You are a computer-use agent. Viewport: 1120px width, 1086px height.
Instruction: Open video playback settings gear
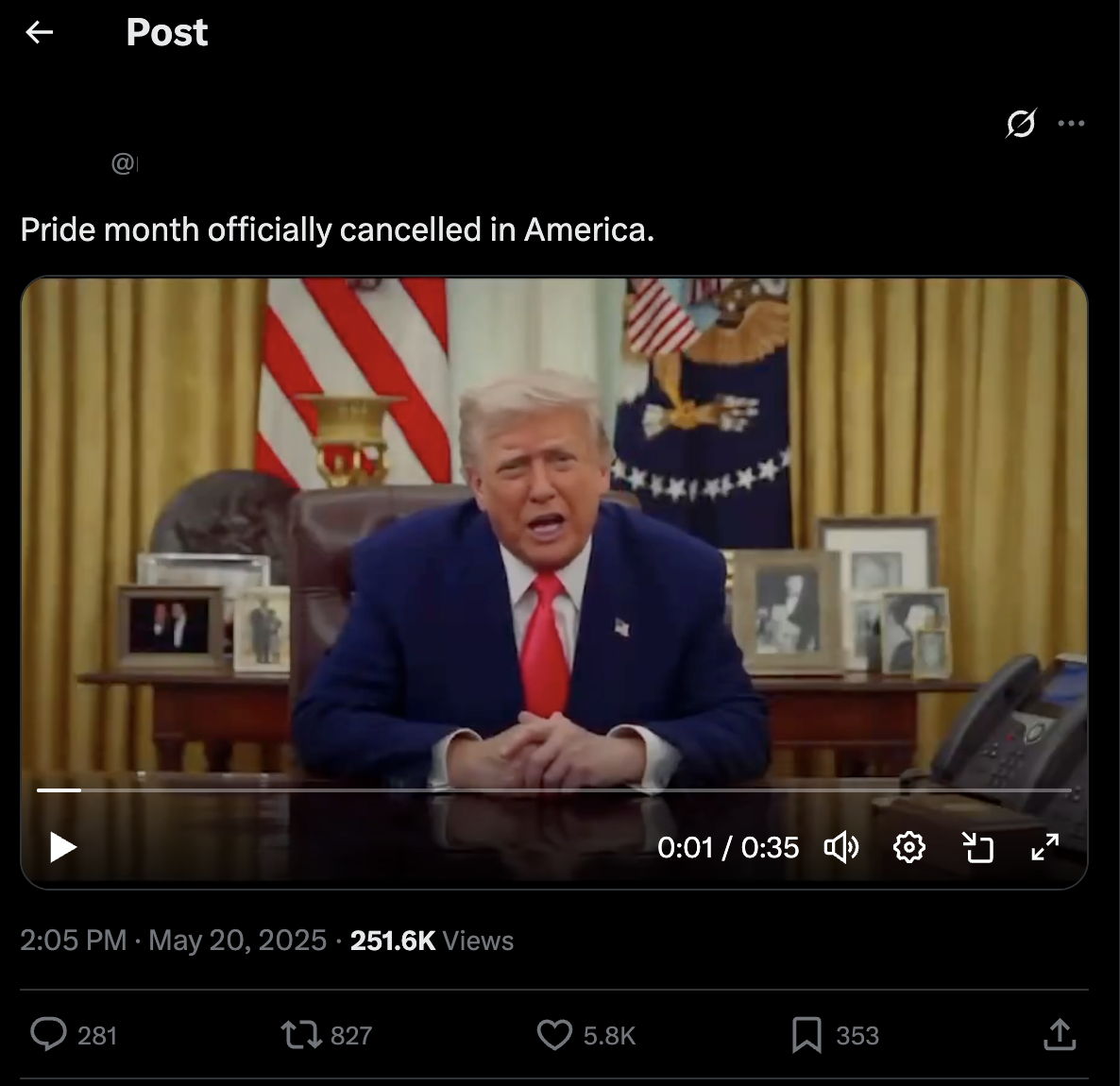click(x=909, y=847)
